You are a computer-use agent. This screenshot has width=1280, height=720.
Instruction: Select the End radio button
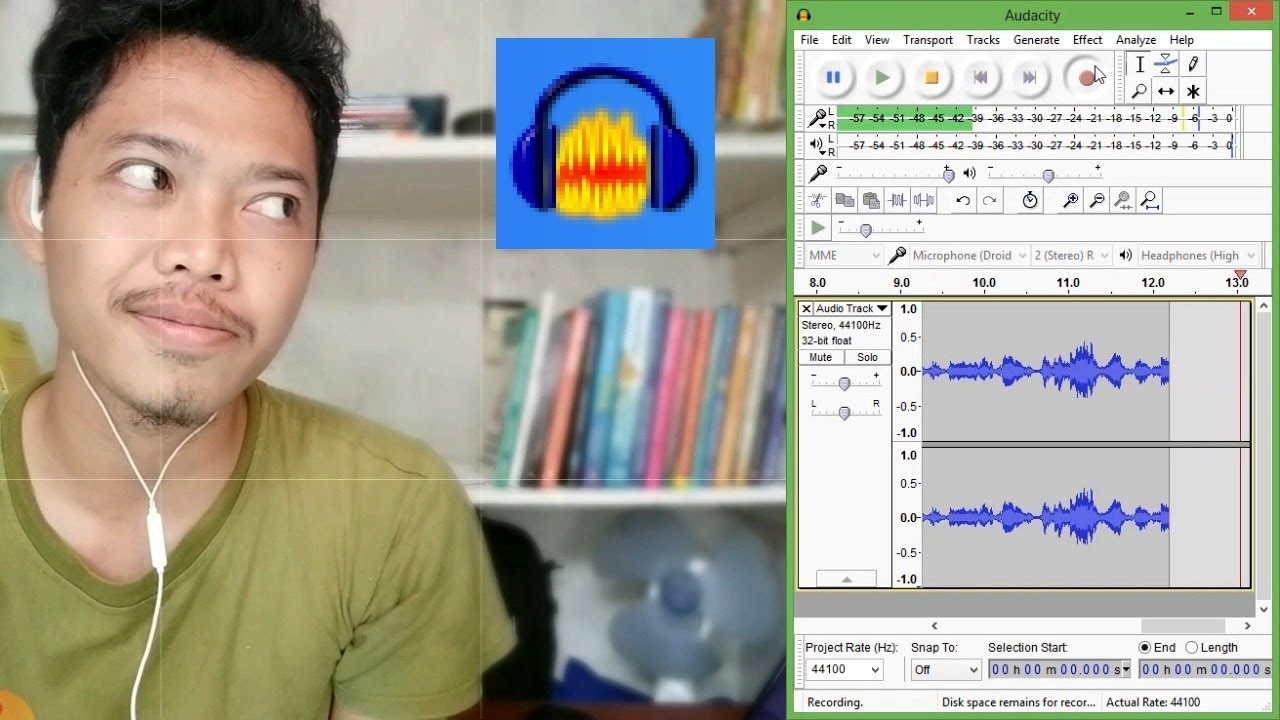(1145, 647)
